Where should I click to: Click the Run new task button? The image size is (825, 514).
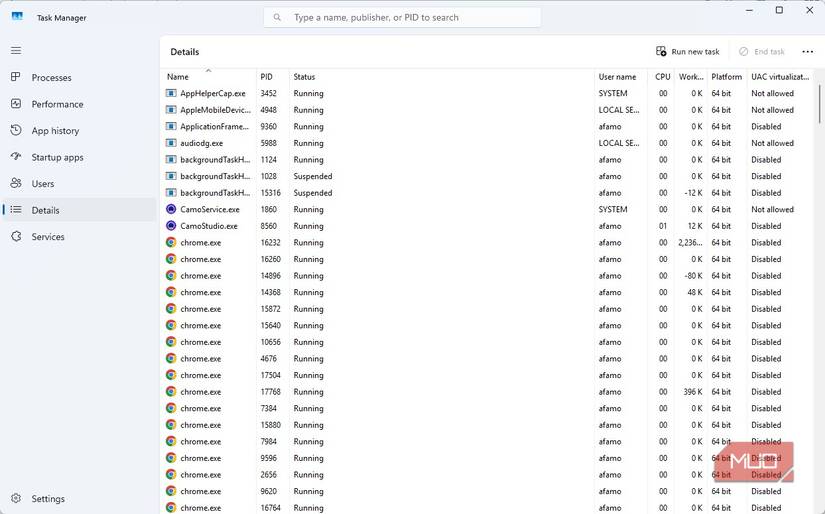(x=688, y=52)
